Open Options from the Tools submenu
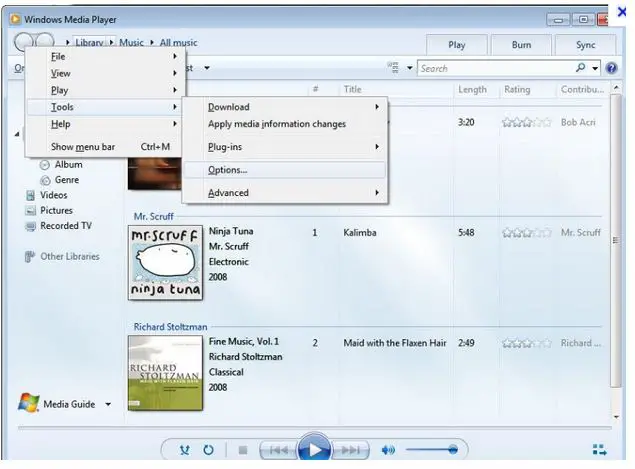The height and width of the screenshot is (469, 635). 284,170
